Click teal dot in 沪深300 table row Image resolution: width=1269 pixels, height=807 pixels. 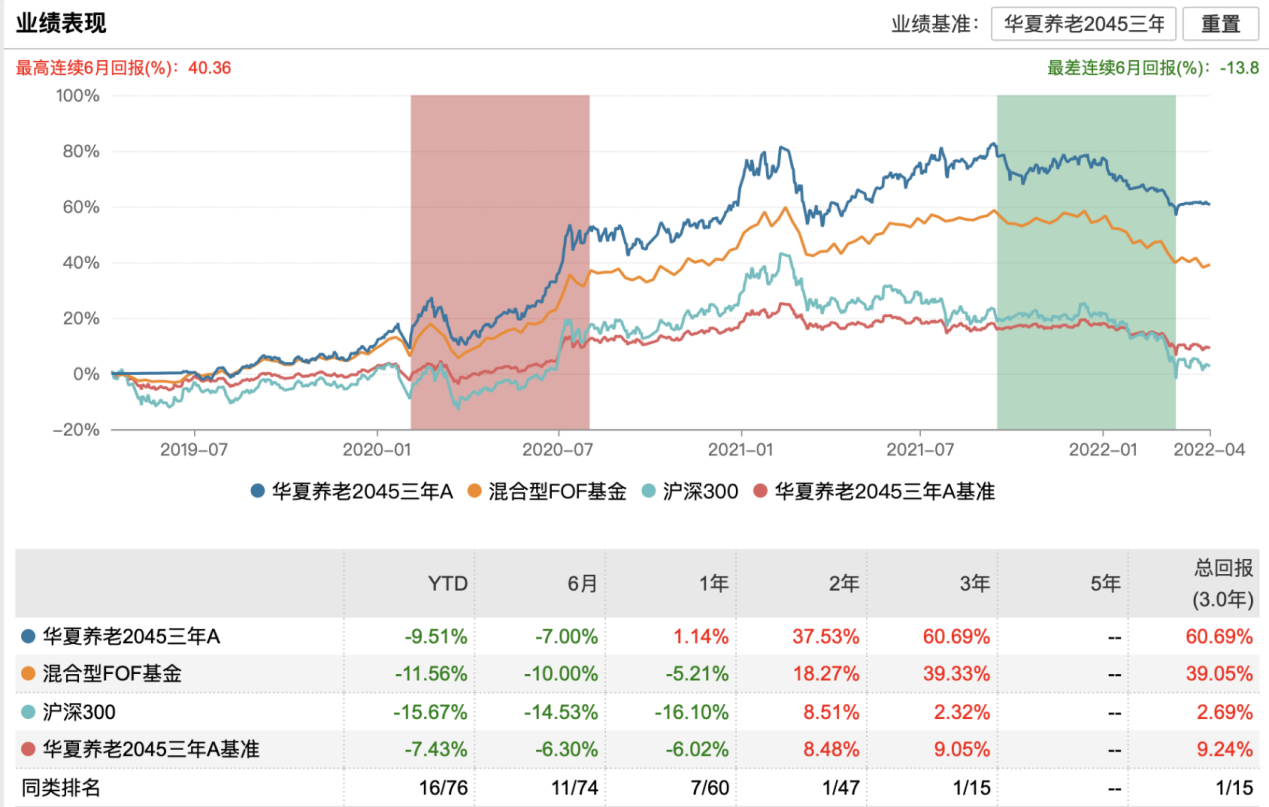[x=26, y=712]
